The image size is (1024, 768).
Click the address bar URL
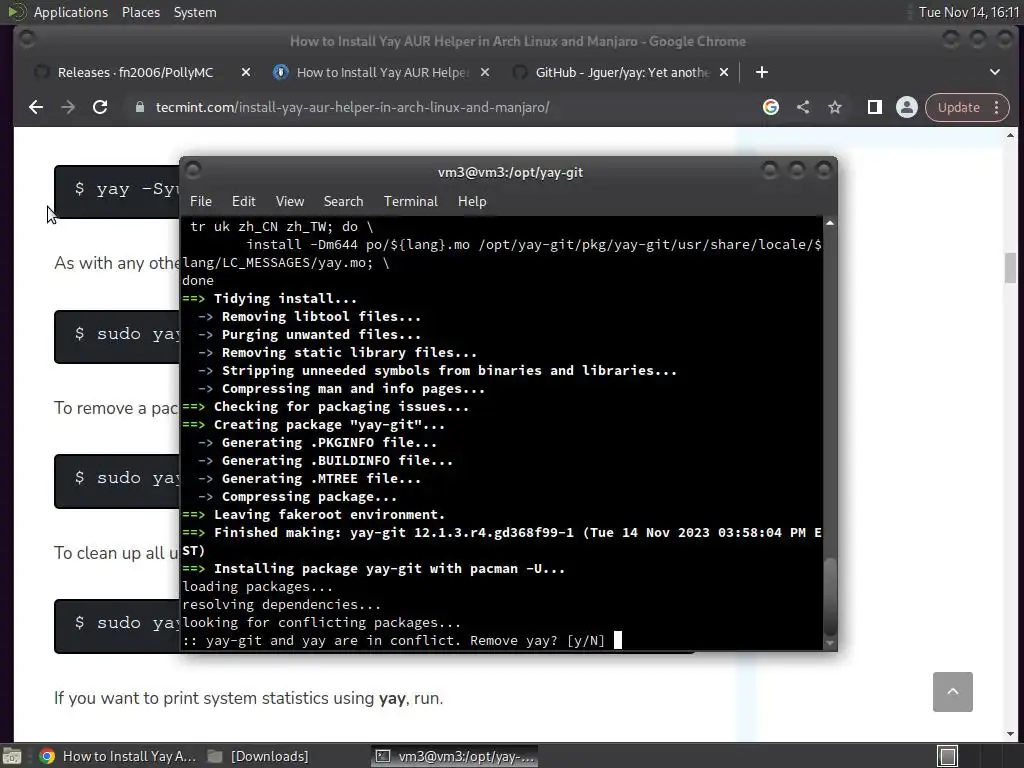pos(353,107)
